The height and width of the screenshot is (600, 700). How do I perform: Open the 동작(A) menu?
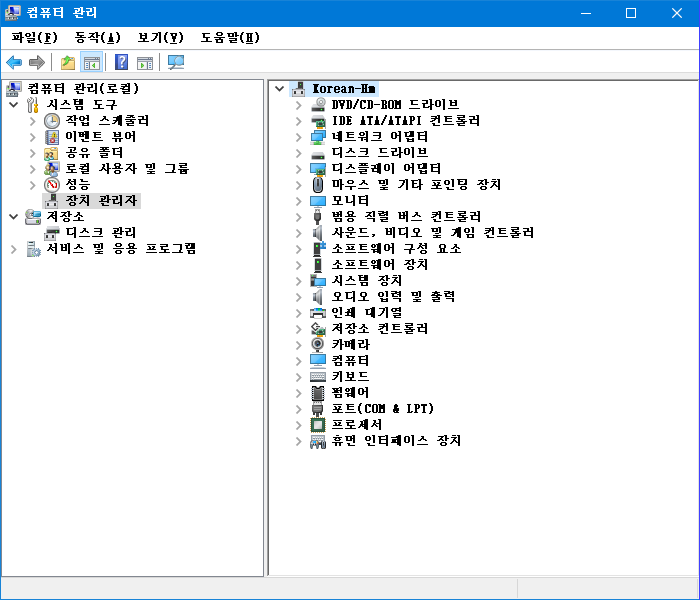(97, 38)
